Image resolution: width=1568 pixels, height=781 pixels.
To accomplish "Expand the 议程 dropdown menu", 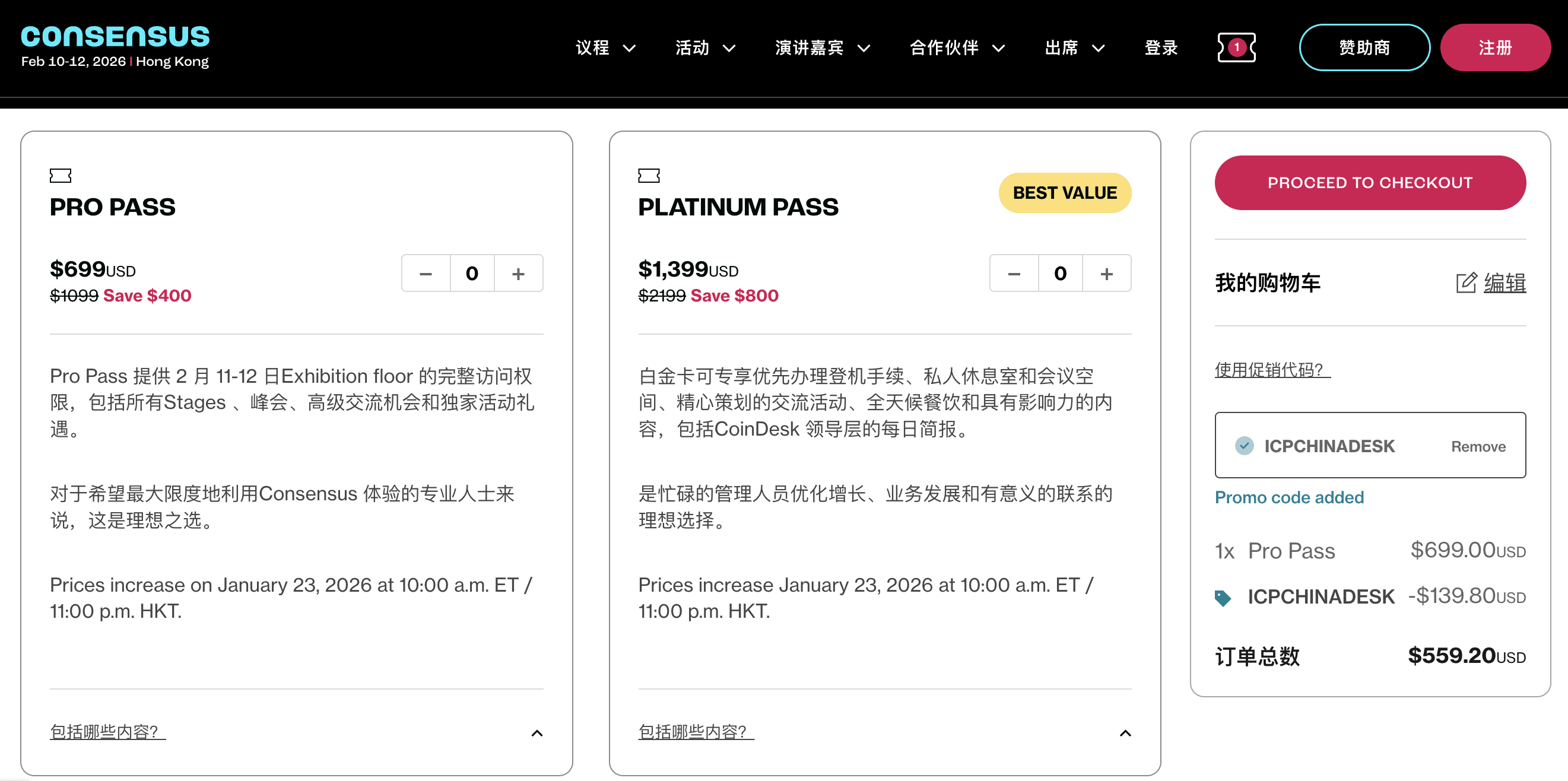I will point(605,47).
